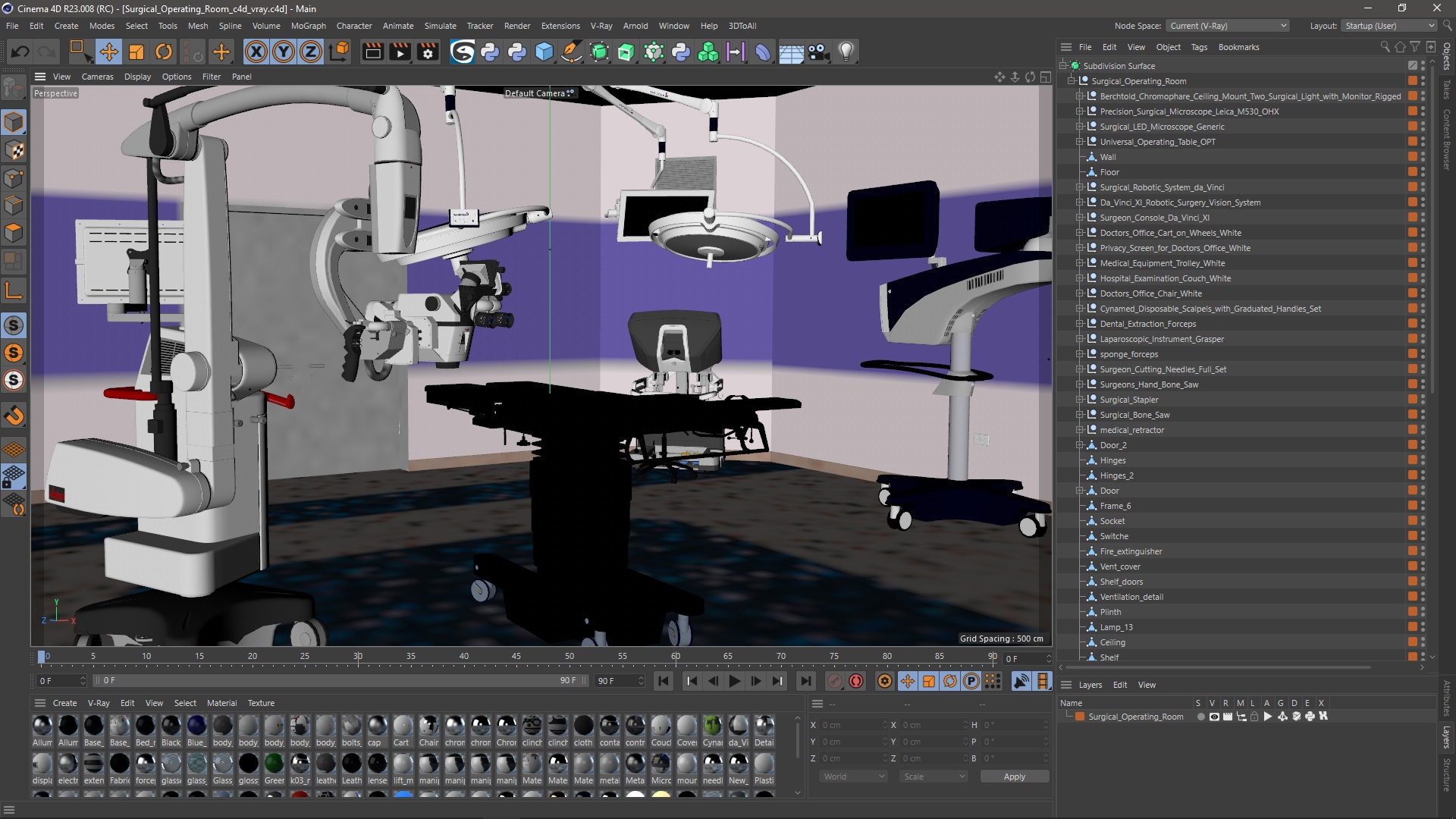The height and width of the screenshot is (819, 1456).
Task: Open the MoGraph menu
Action: [308, 26]
